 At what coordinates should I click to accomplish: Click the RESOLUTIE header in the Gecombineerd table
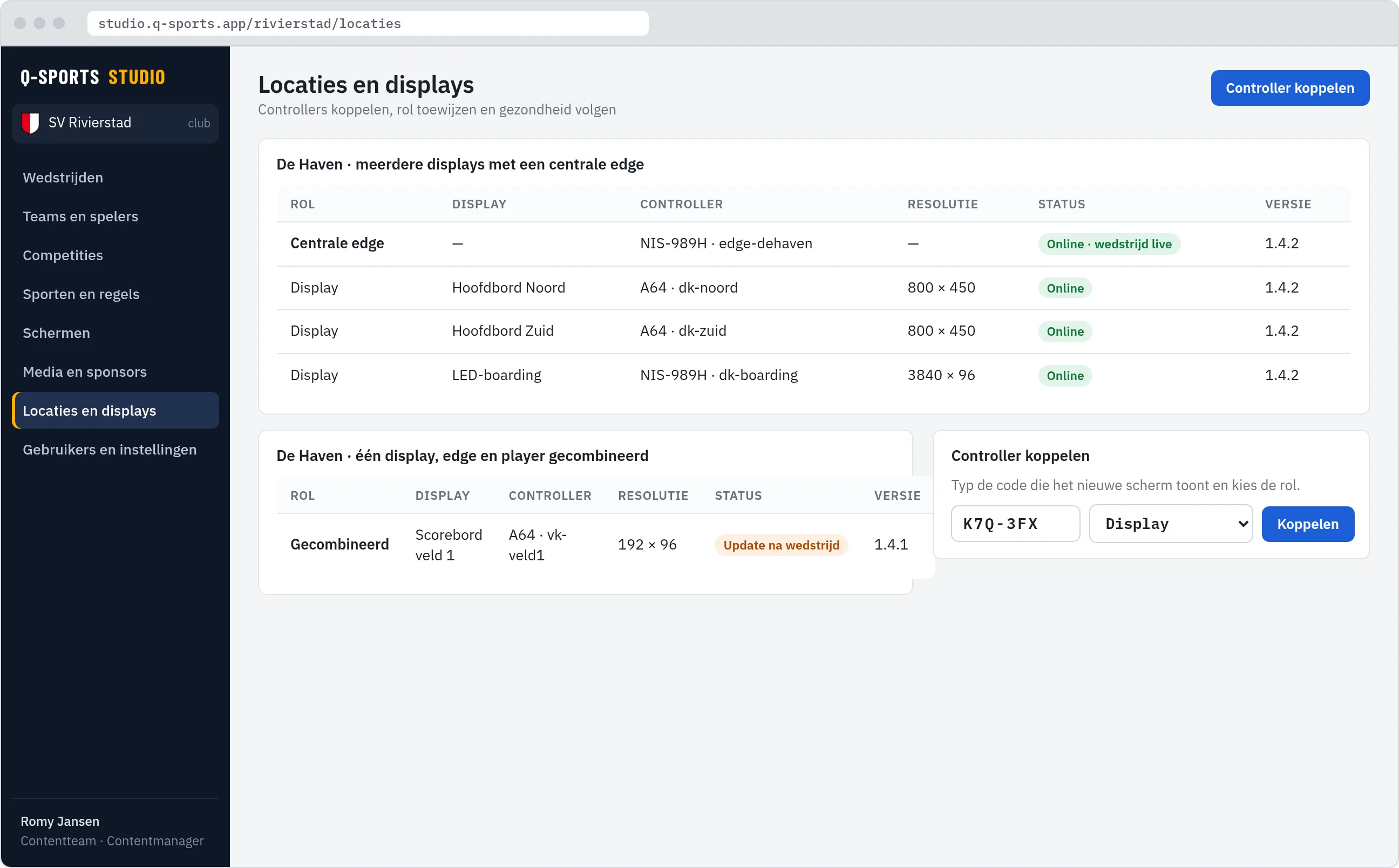[x=653, y=496]
